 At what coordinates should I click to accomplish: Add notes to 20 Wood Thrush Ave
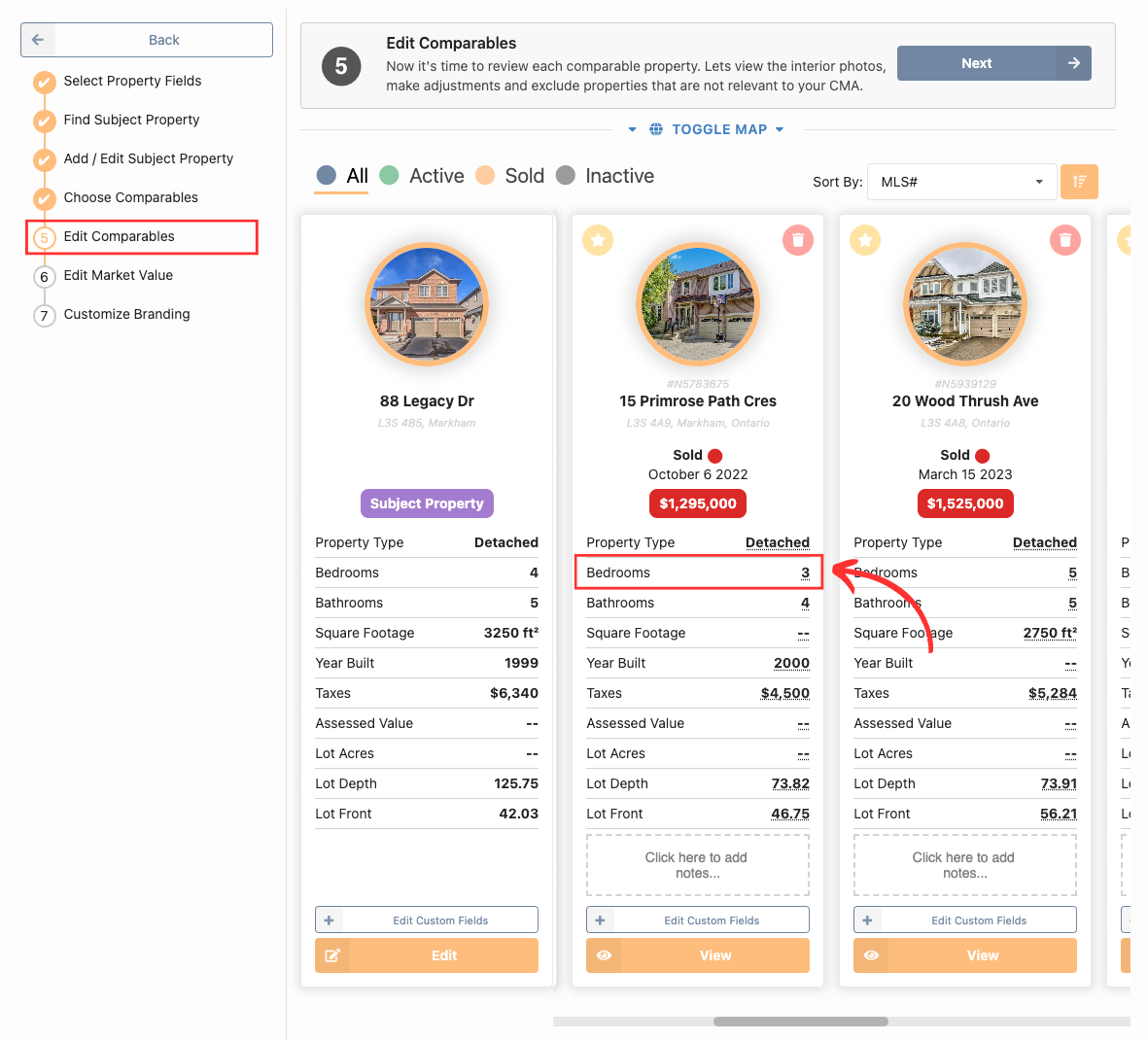pyautogui.click(x=964, y=865)
